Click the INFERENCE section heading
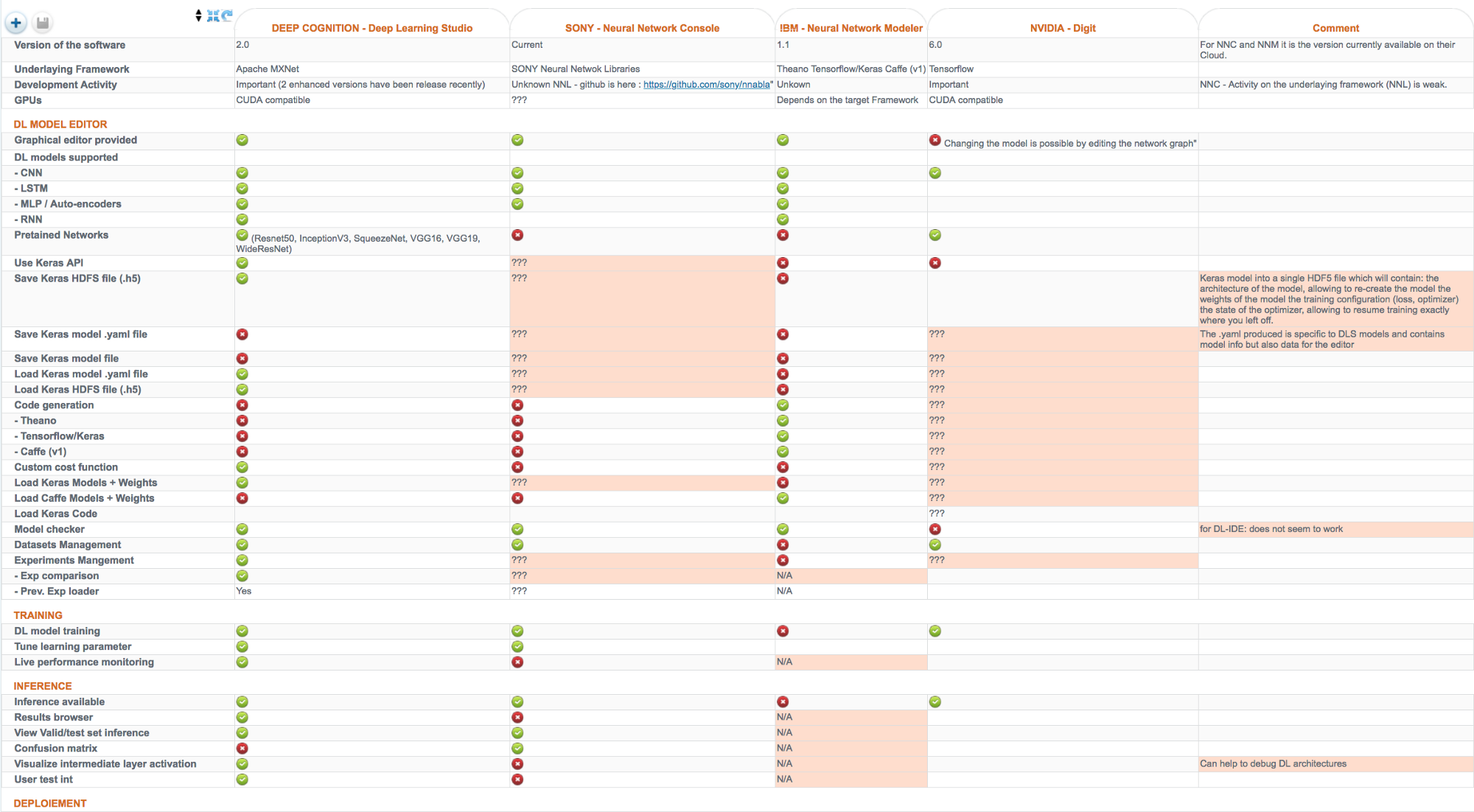The height and width of the screenshot is (812, 1474). [x=43, y=686]
